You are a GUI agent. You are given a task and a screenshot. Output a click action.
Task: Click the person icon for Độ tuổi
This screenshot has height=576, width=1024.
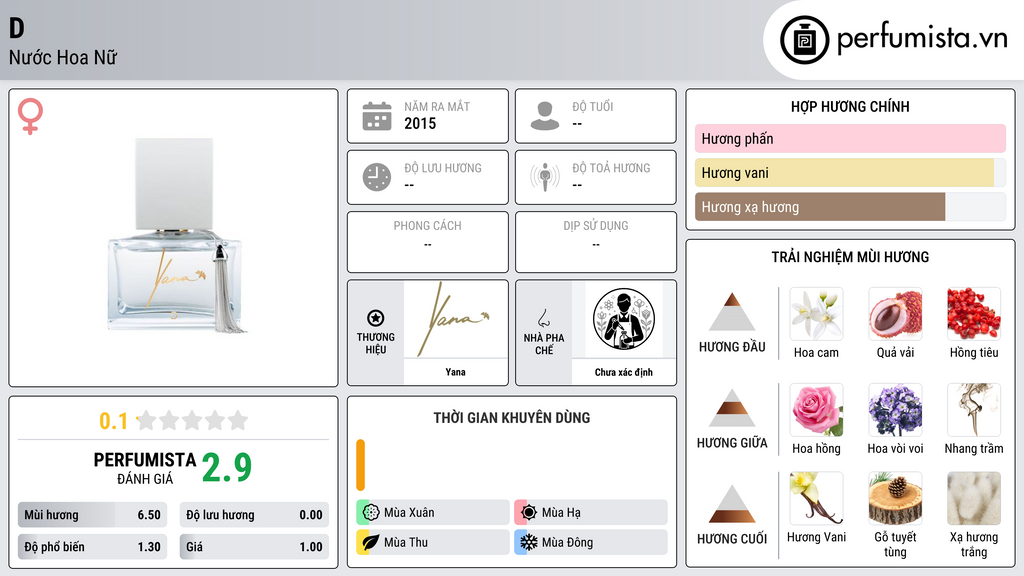pyautogui.click(x=545, y=116)
